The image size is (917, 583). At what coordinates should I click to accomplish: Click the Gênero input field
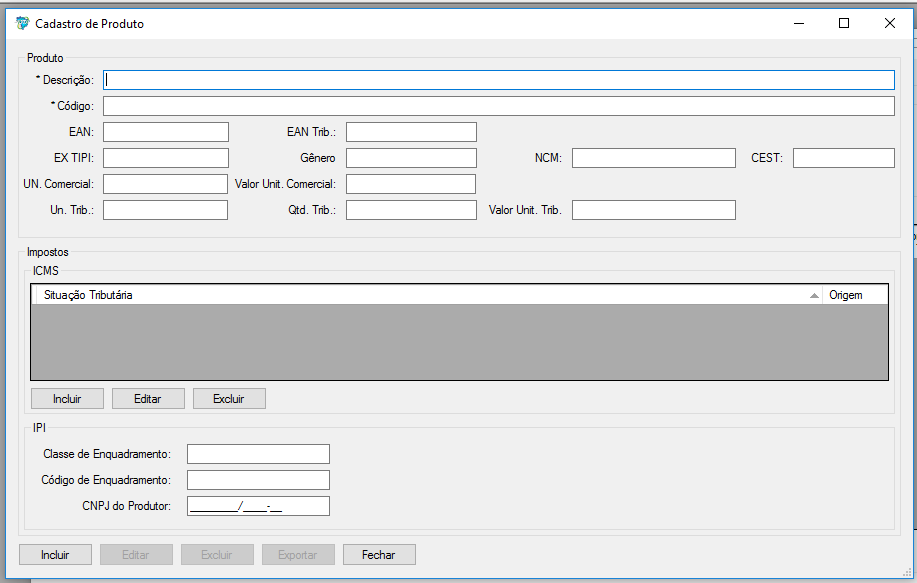pos(411,158)
